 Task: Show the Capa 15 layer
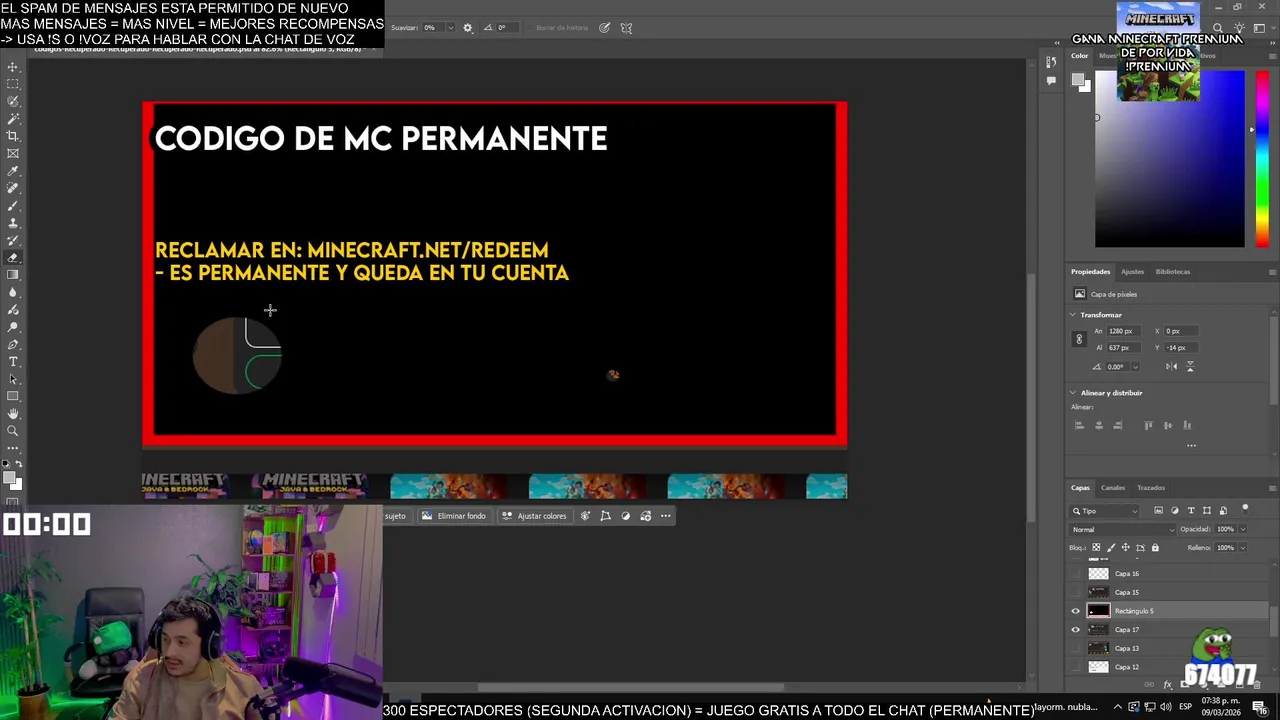1076,592
